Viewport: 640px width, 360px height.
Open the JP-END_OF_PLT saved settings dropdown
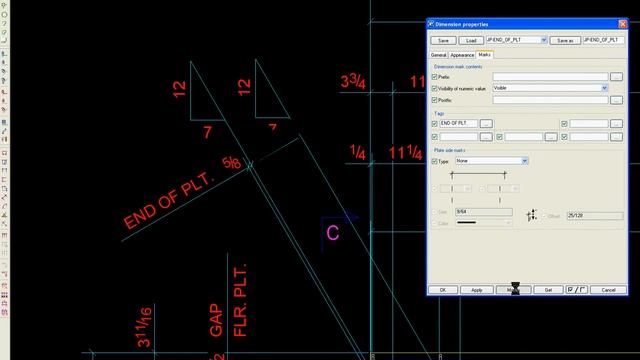[544, 40]
